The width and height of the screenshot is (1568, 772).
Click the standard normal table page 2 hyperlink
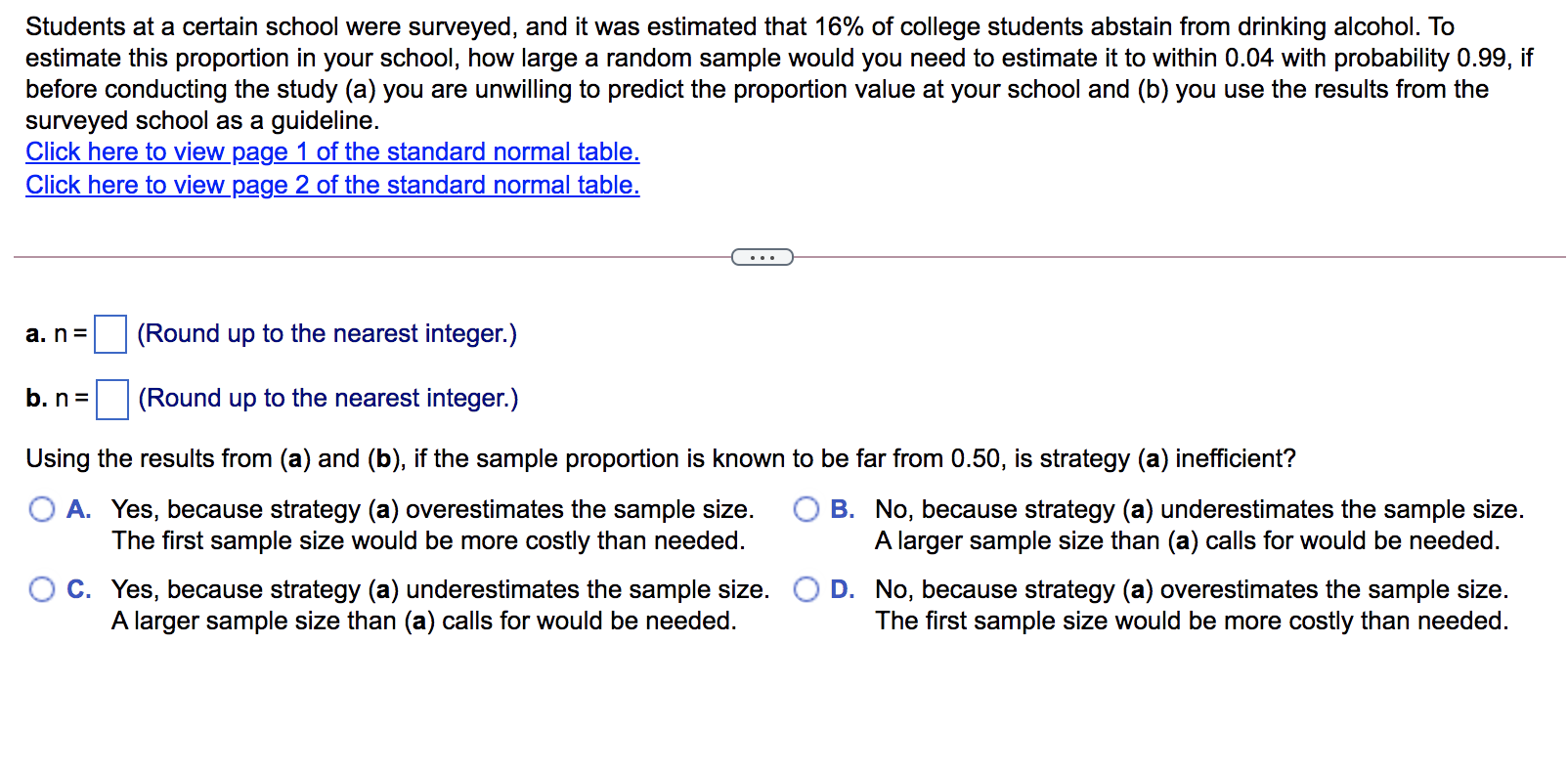click(x=332, y=185)
